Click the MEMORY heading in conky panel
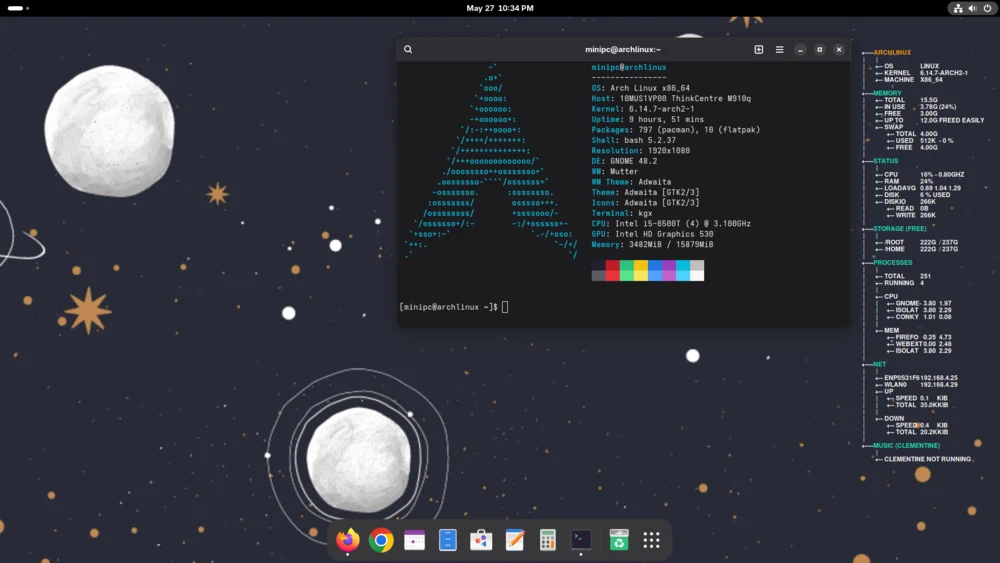 pyautogui.click(x=887, y=93)
